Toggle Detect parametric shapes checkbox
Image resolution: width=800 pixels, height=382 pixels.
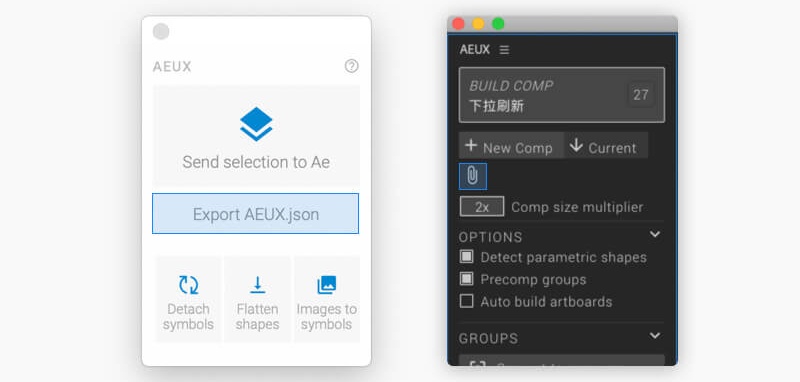pyautogui.click(x=466, y=257)
